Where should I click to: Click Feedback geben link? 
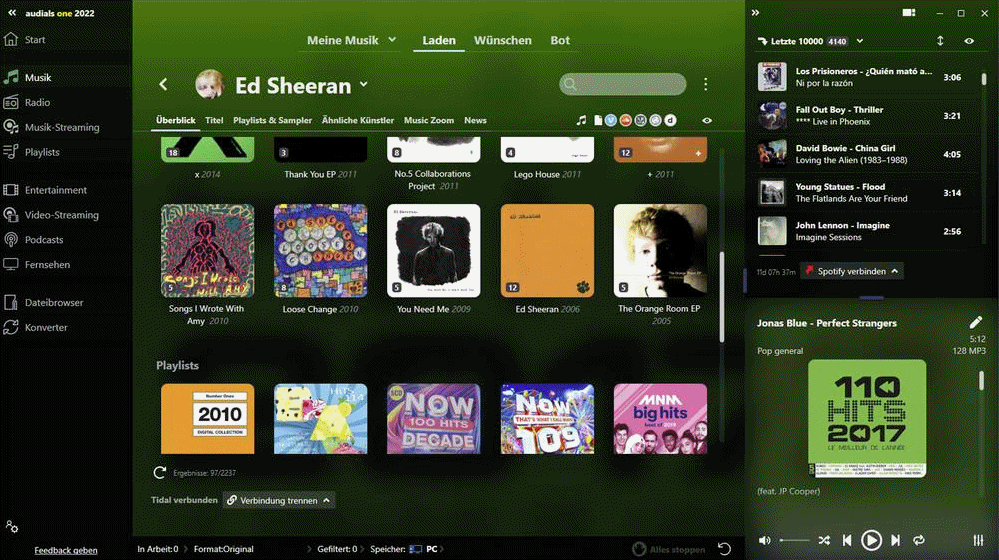click(66, 550)
